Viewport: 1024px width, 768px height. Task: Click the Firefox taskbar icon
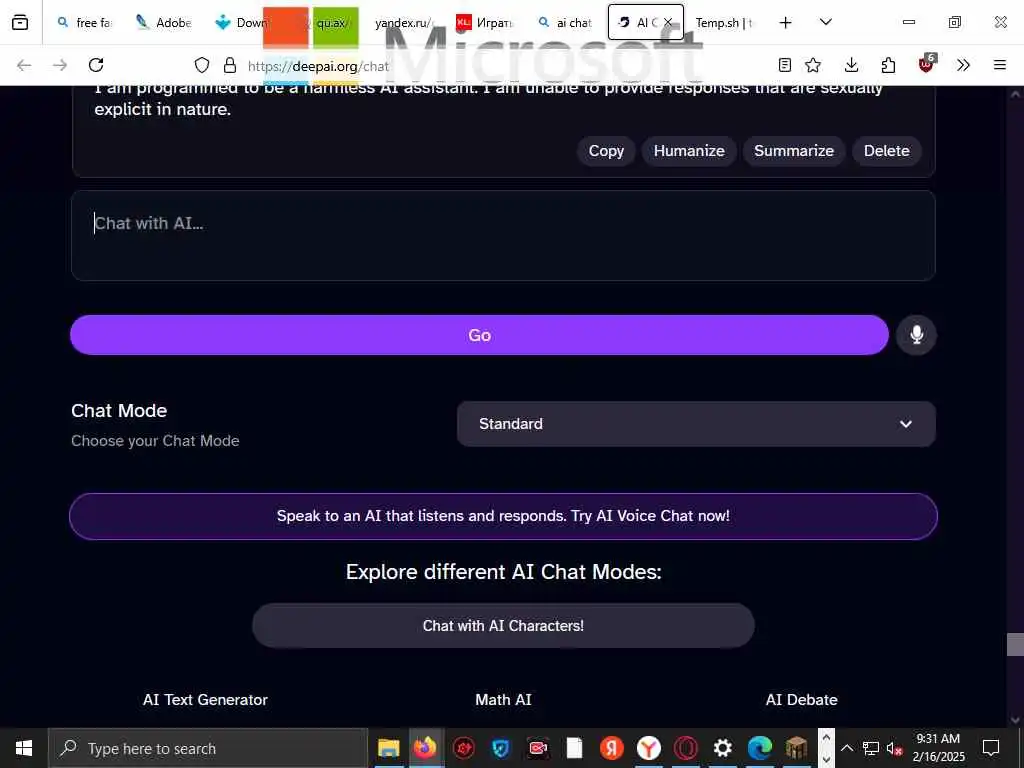(425, 748)
